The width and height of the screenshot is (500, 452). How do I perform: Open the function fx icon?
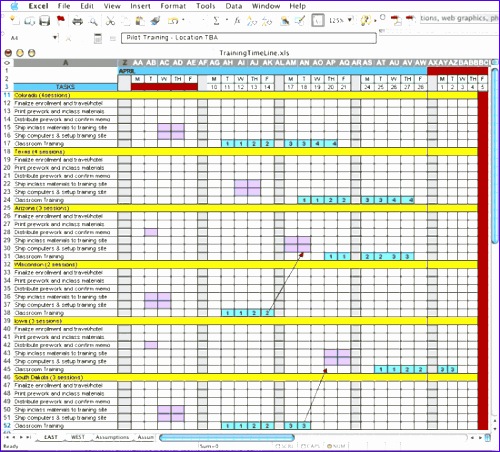click(x=237, y=21)
